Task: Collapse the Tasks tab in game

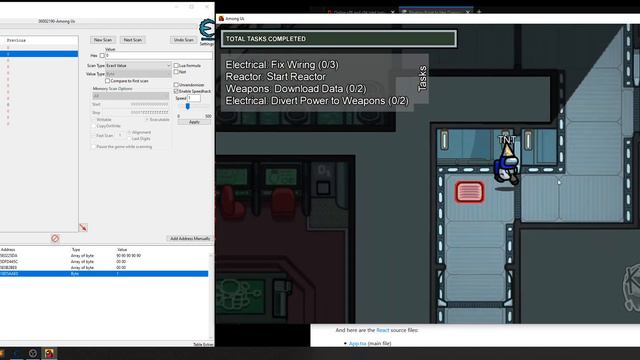Action: [421, 78]
